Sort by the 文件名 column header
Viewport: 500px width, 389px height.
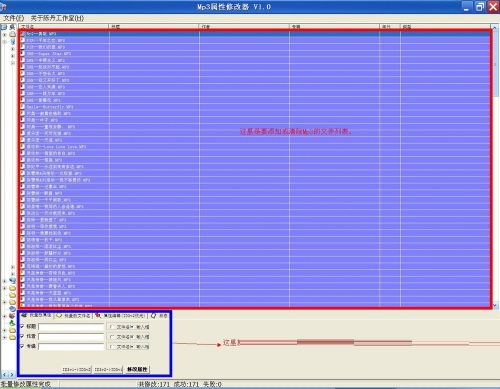(x=64, y=26)
